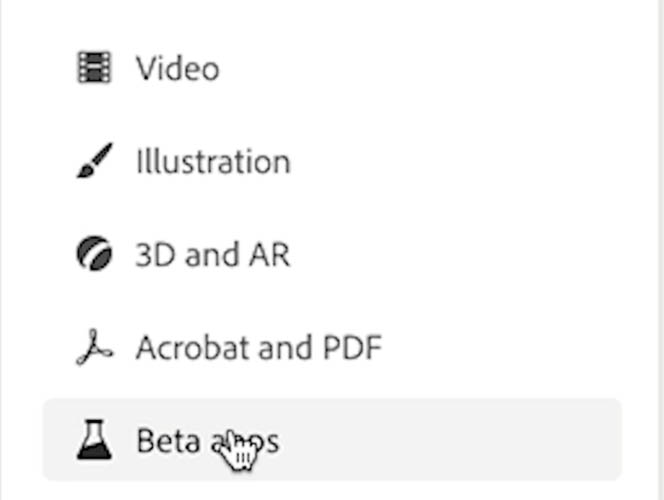664x500 pixels.
Task: Click the word PDF in the sidebar
Action: 352,348
